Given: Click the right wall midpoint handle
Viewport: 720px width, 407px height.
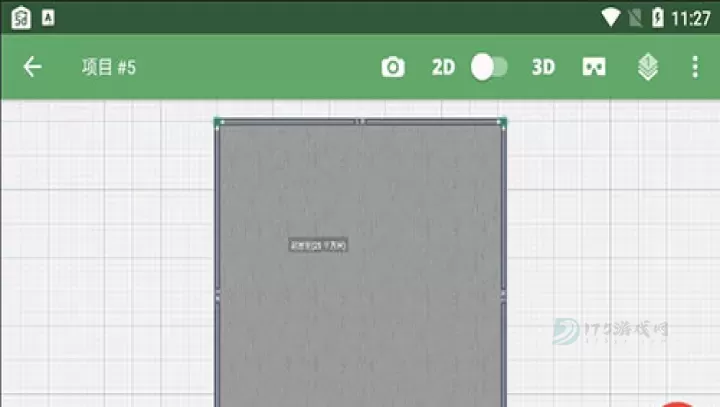Looking at the screenshot, I should tap(502, 294).
